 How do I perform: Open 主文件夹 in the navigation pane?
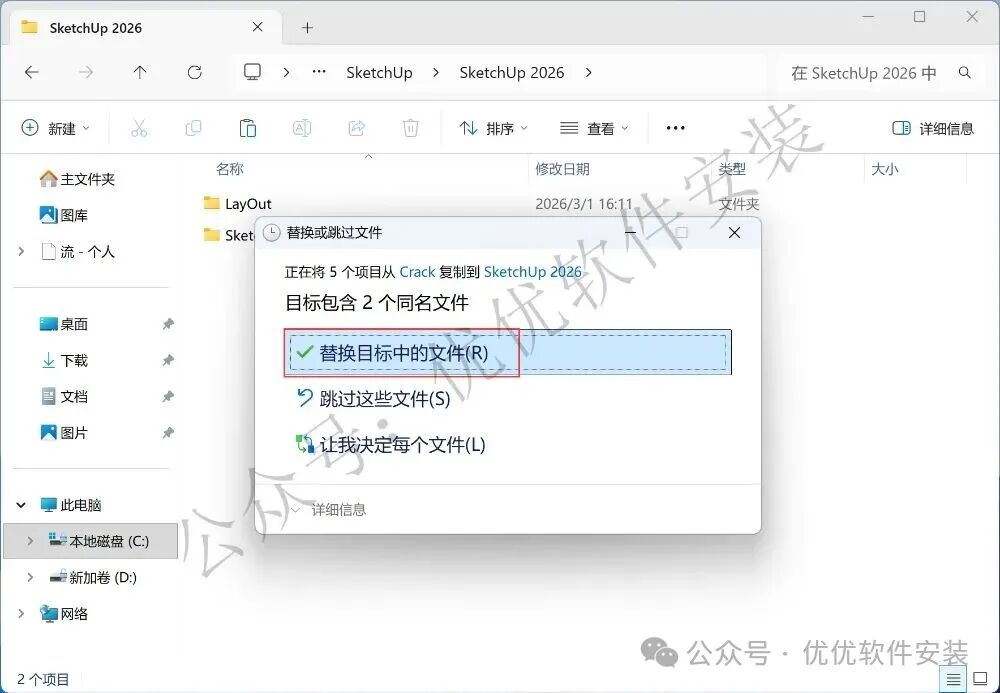pyautogui.click(x=77, y=179)
